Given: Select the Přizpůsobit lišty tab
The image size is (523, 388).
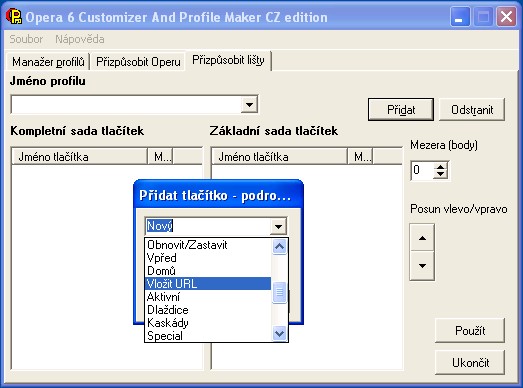Looking at the screenshot, I should [228, 60].
